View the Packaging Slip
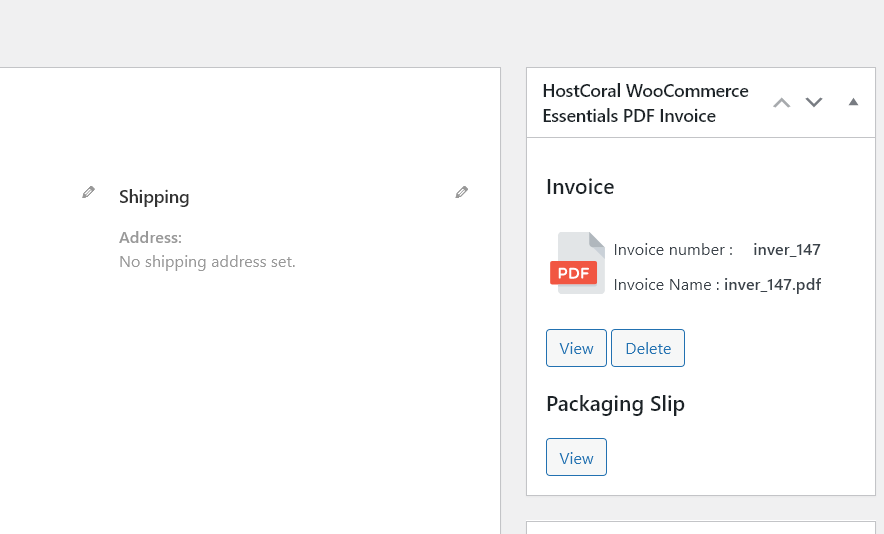 point(576,457)
